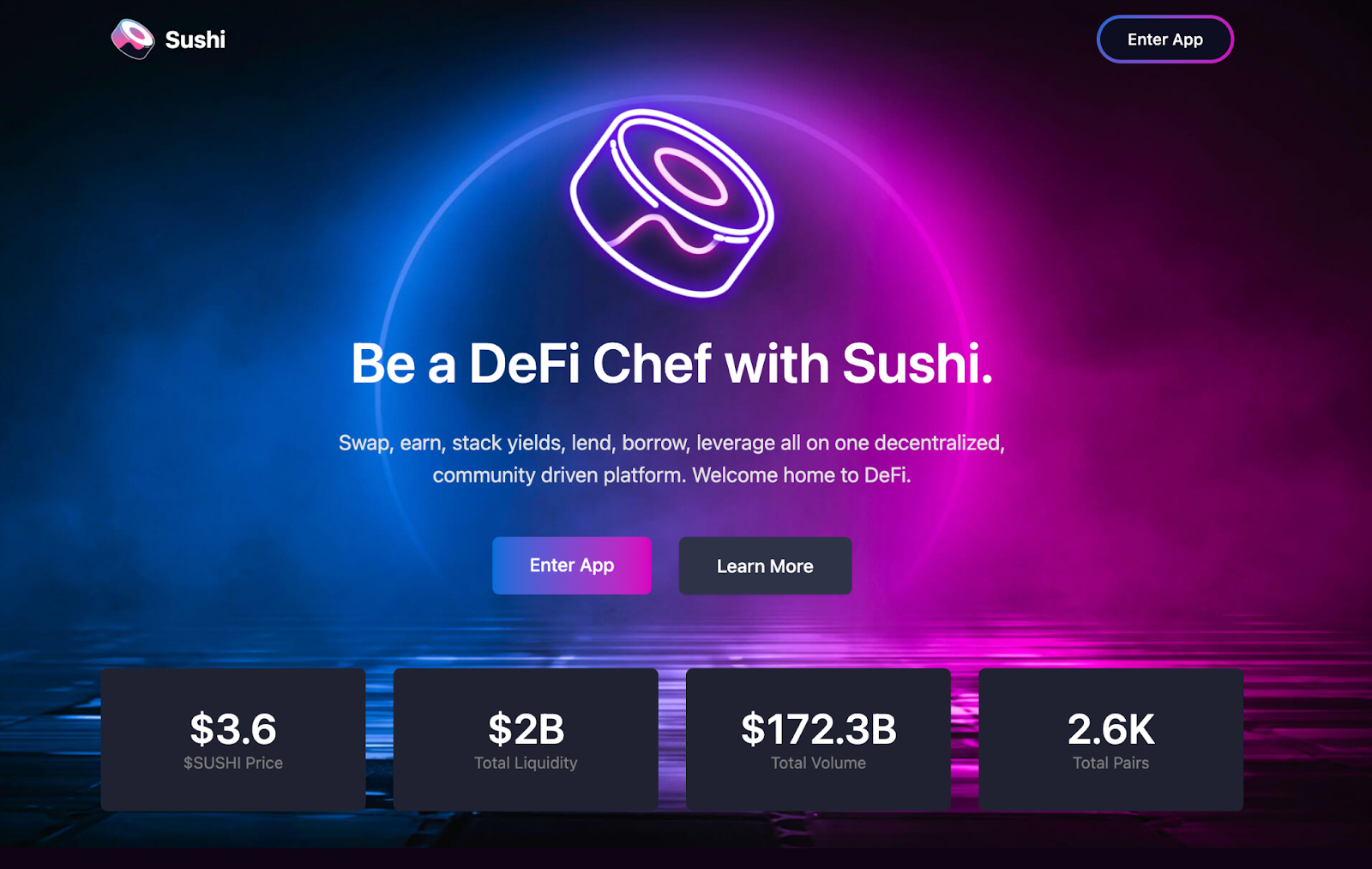Click the $3.6 price figure

[x=233, y=729]
